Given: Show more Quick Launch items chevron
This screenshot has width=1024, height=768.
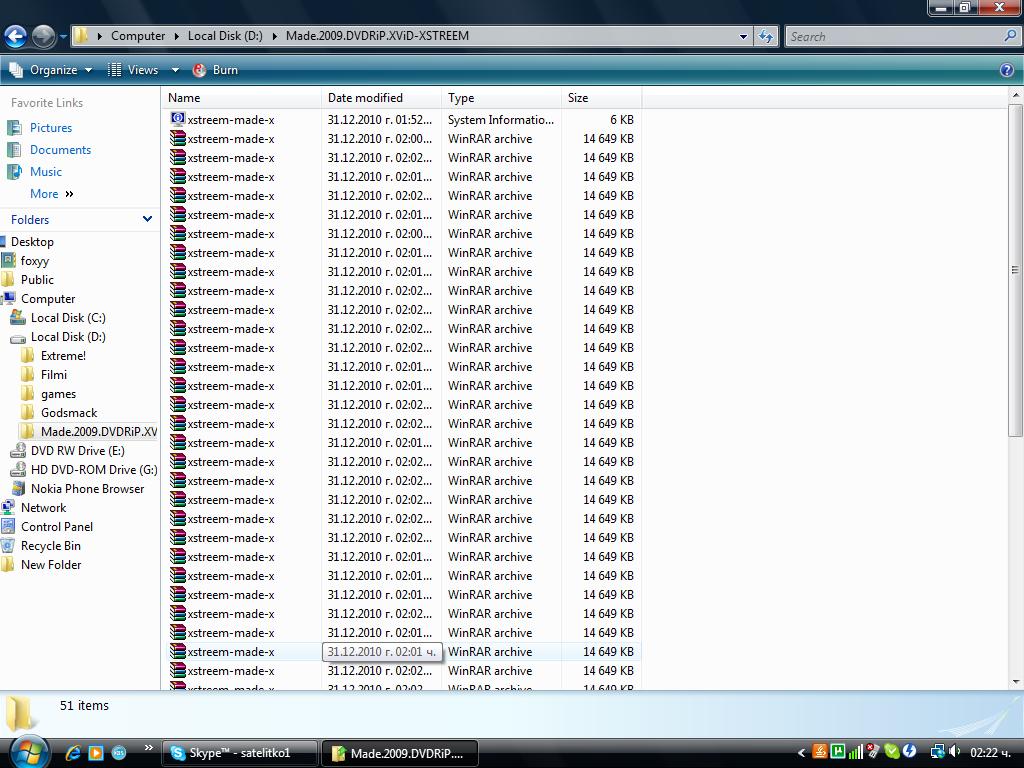Looking at the screenshot, I should click(x=148, y=748).
